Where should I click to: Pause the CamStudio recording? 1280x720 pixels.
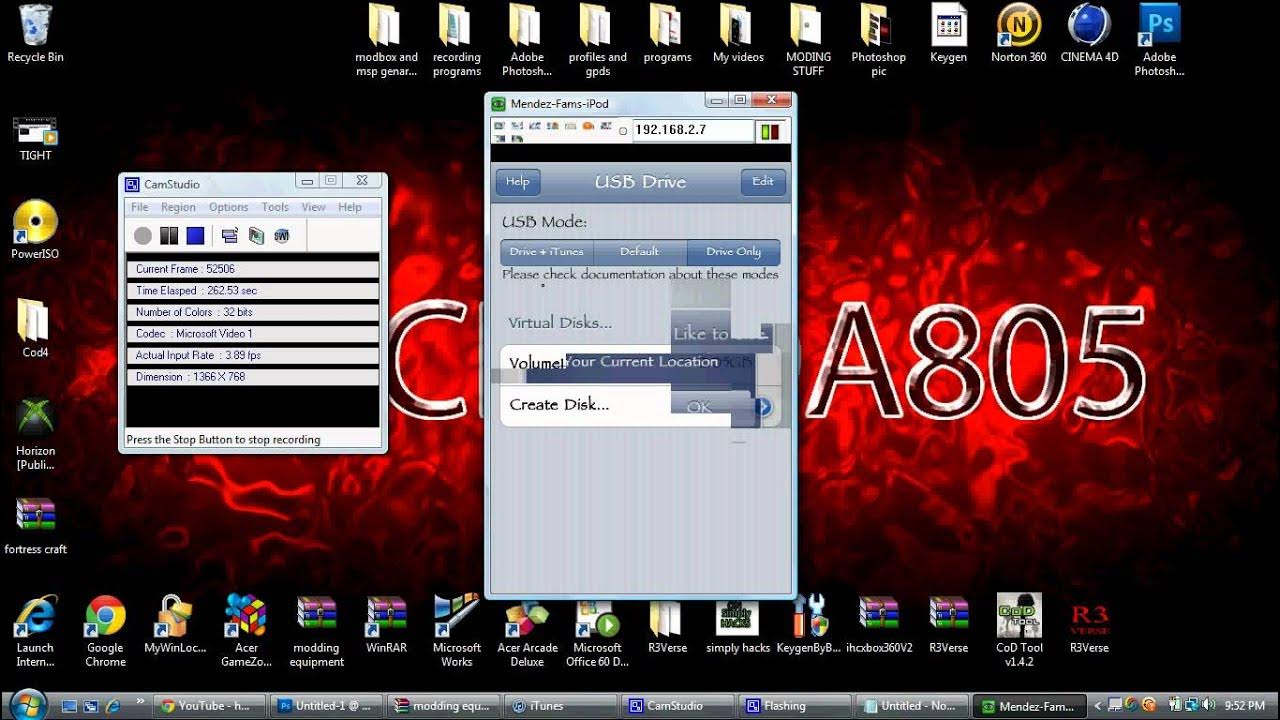point(169,236)
